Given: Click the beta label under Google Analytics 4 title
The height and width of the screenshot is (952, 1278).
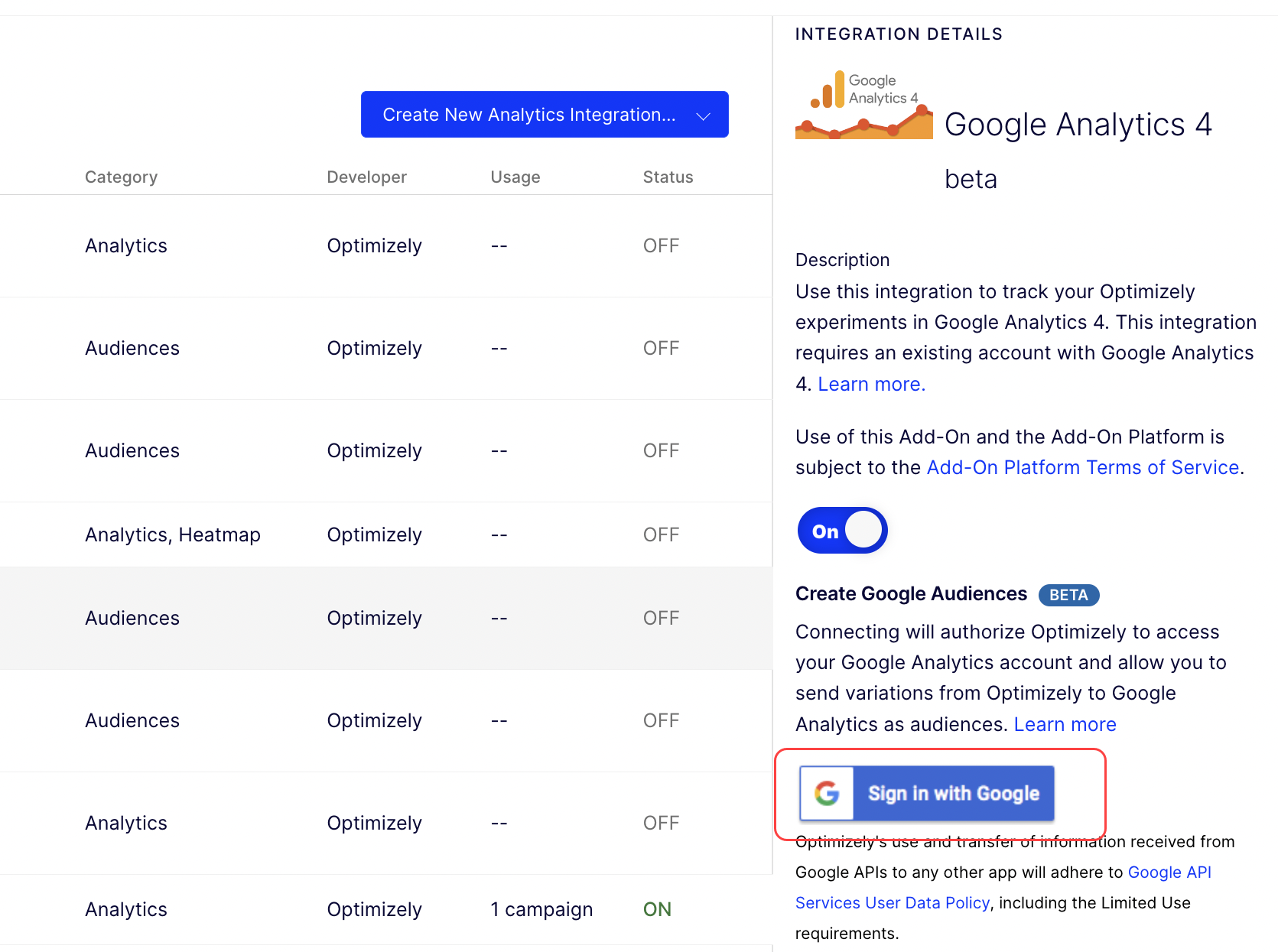Looking at the screenshot, I should pos(970,179).
